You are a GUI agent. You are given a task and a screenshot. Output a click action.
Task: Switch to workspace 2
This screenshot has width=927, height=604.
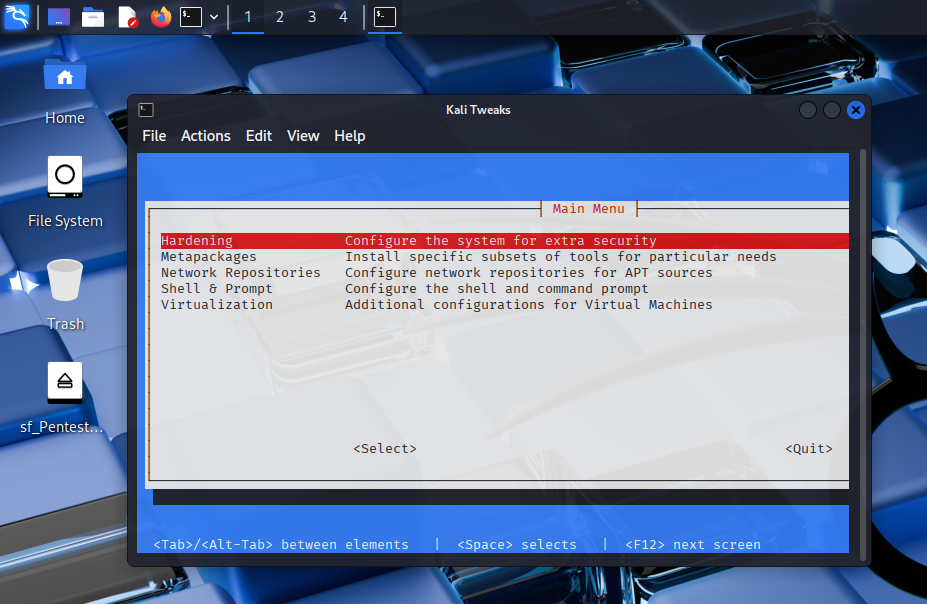[280, 17]
